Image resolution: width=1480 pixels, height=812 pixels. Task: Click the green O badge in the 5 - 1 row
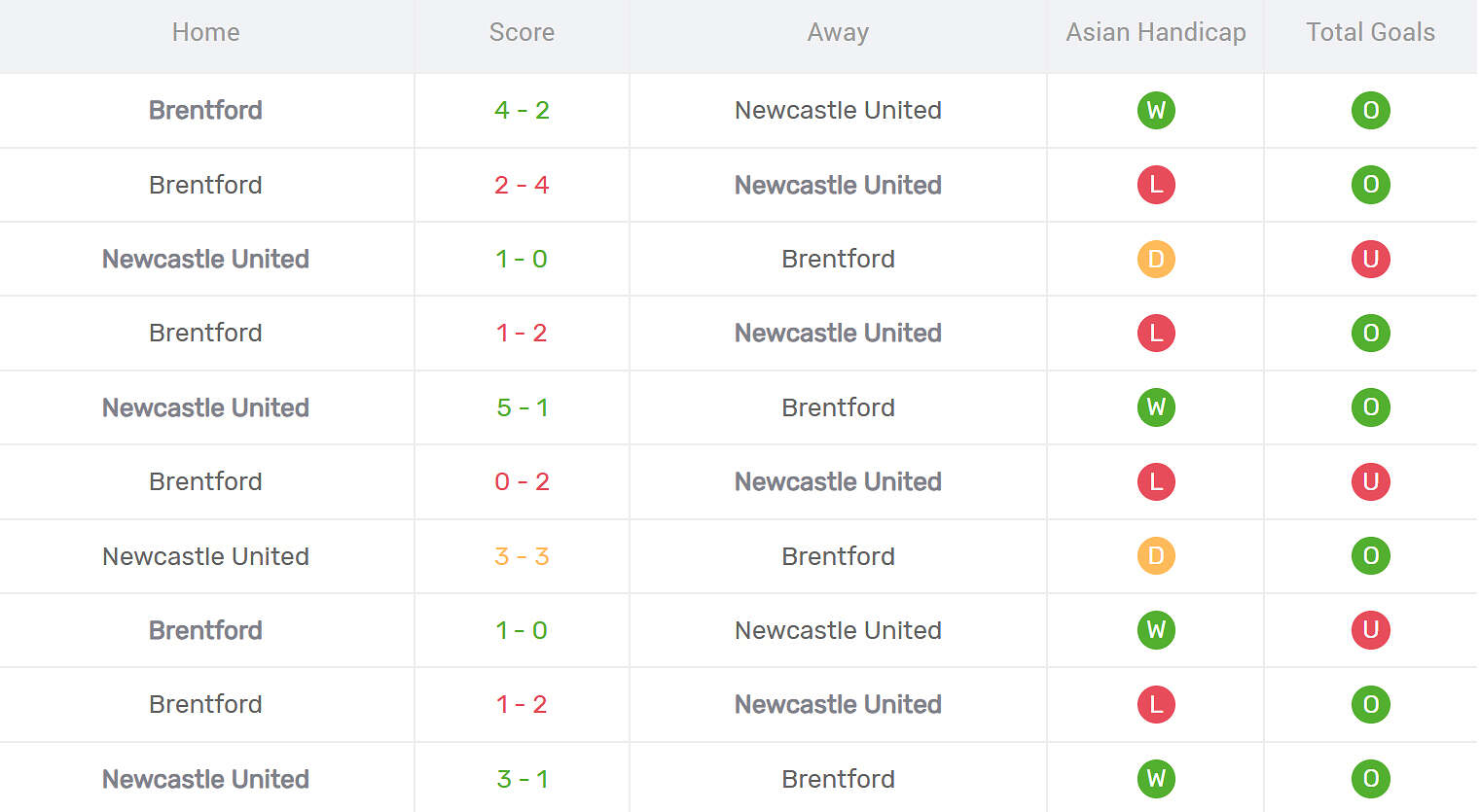click(1370, 407)
